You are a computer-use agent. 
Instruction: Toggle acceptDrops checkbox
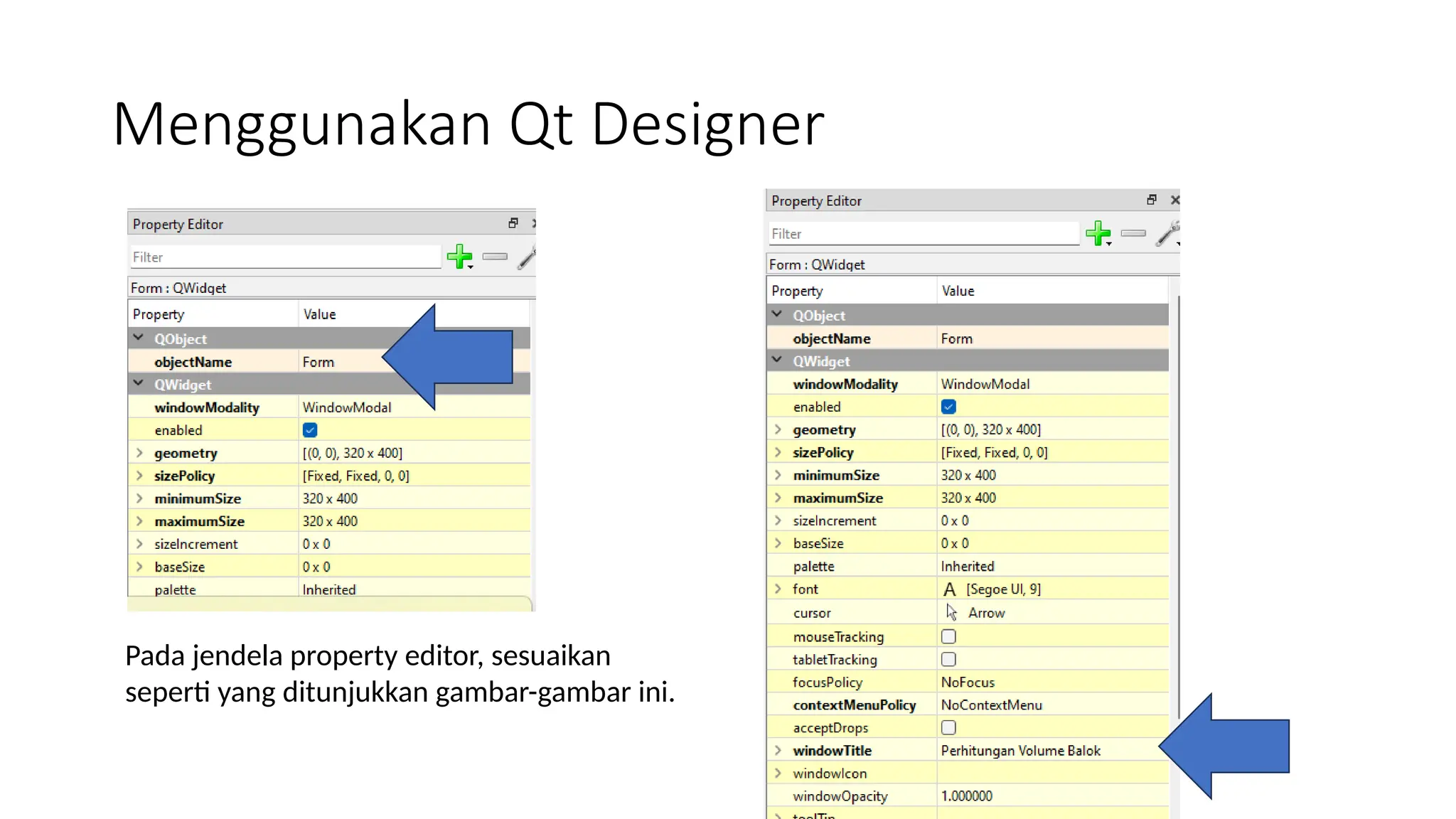pyautogui.click(x=948, y=727)
